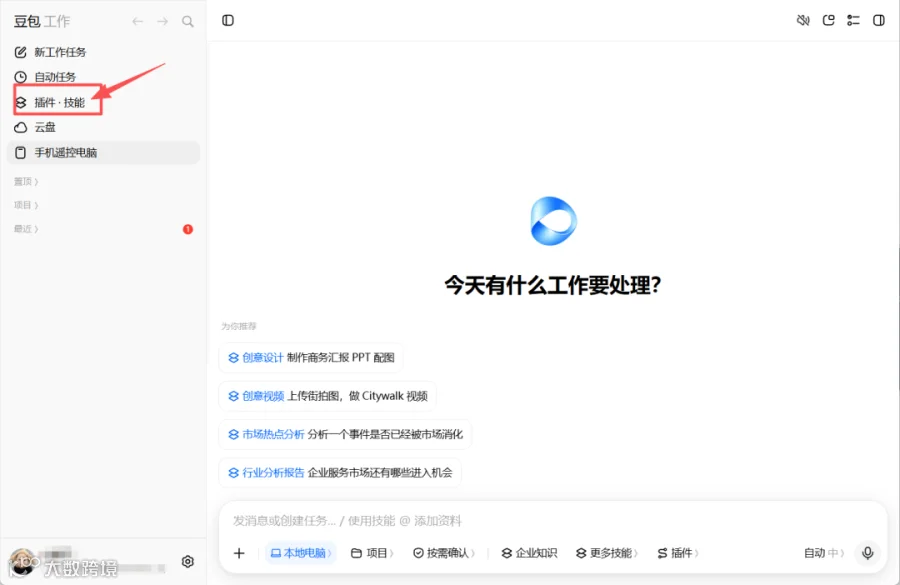Start voice input with the microphone icon
900x585 pixels.
868,553
